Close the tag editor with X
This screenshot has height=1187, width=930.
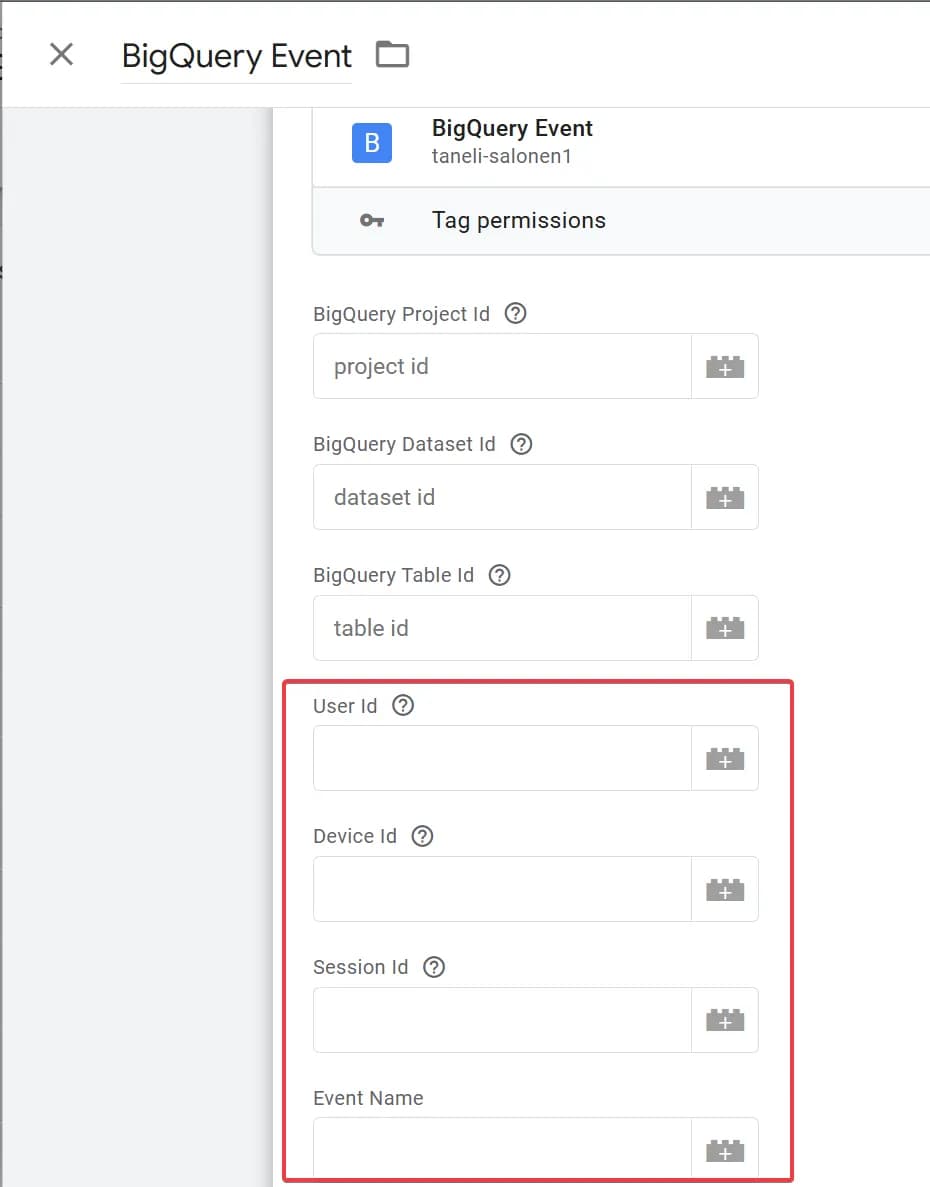(x=61, y=55)
